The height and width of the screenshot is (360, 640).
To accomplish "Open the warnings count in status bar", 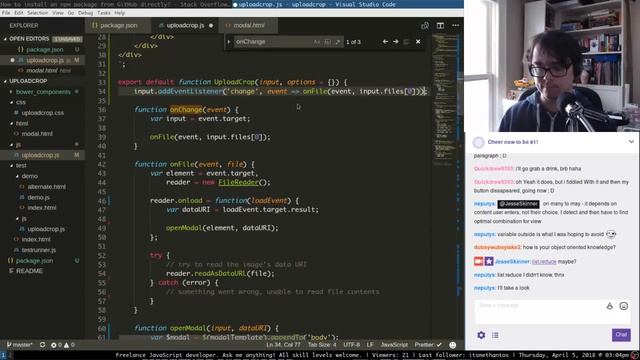I will (69, 345).
